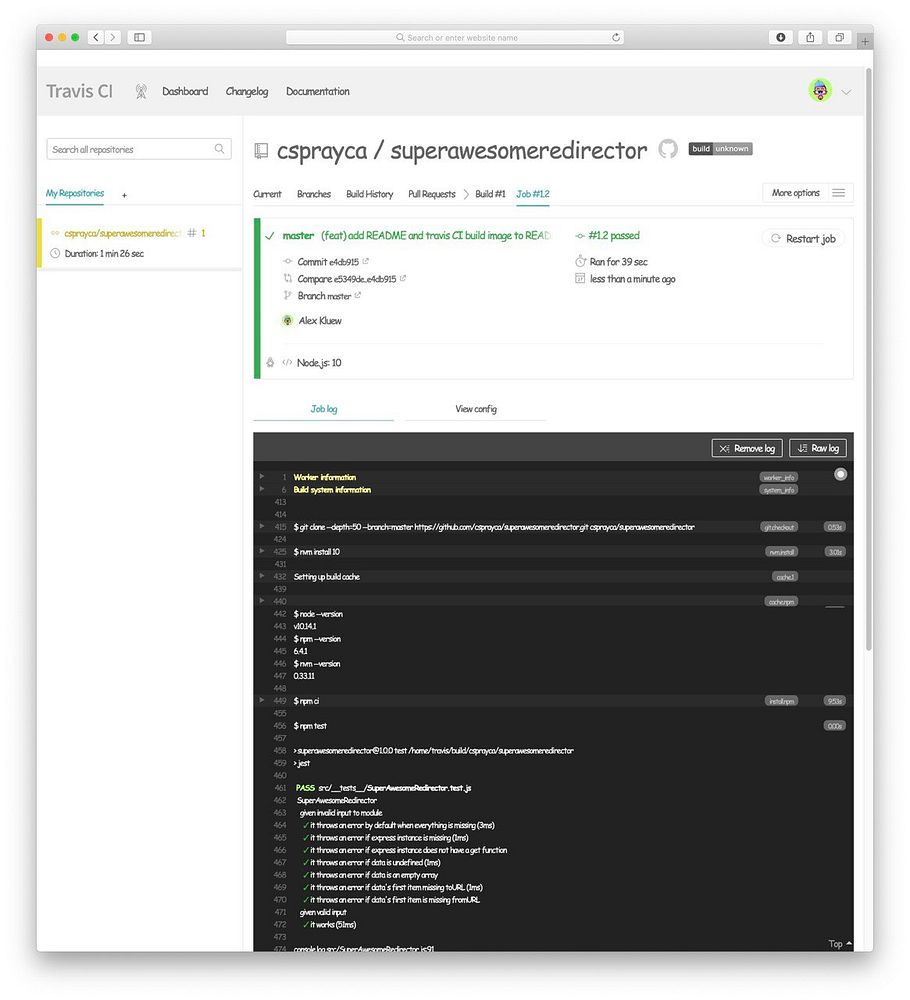This screenshot has height=1000, width=910.
Task: Open the GitHub octocat repo icon
Action: (x=668, y=149)
